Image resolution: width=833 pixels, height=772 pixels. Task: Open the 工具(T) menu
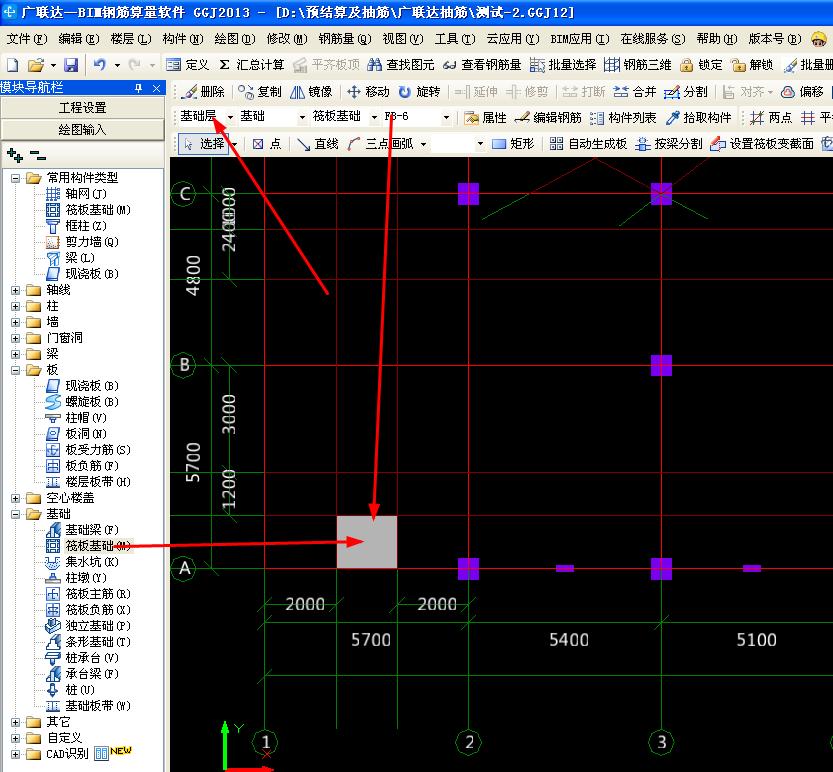click(455, 39)
